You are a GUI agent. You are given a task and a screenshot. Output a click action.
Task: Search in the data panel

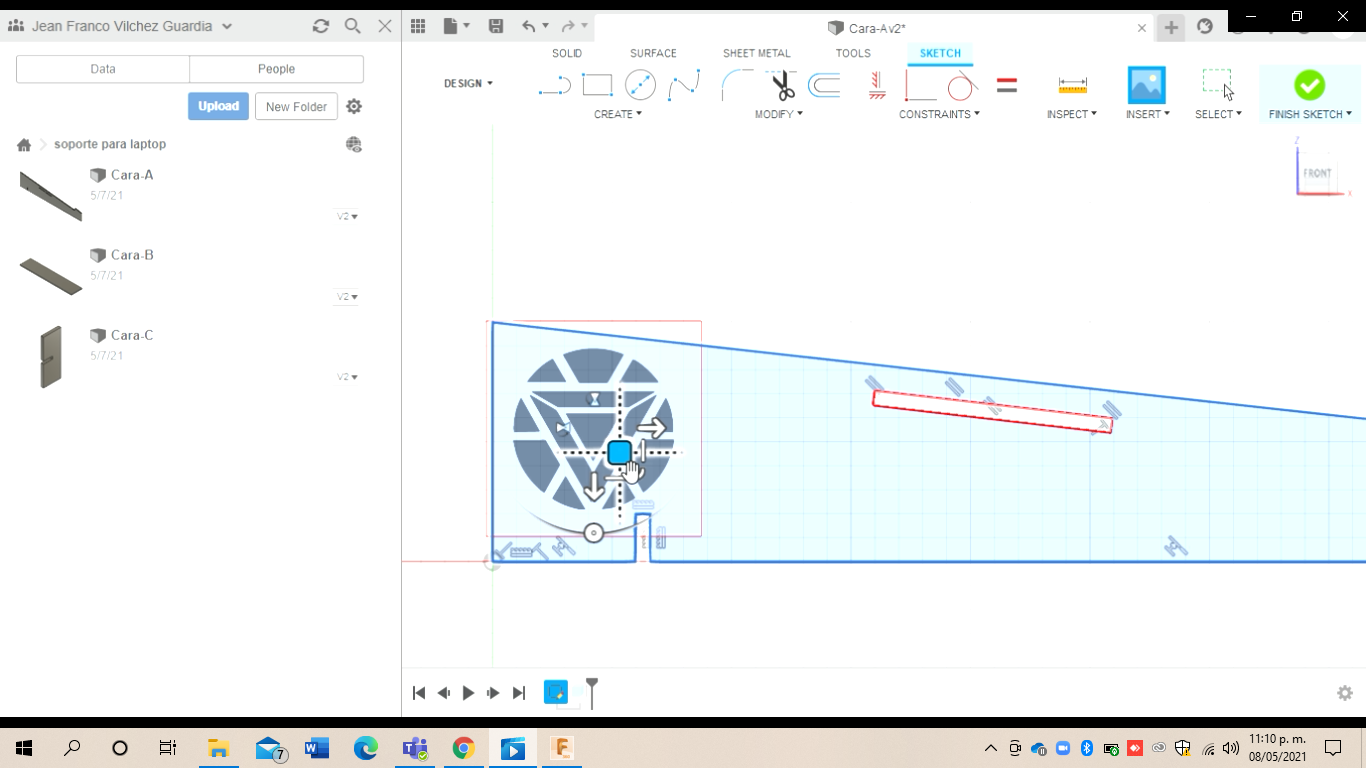coord(353,26)
